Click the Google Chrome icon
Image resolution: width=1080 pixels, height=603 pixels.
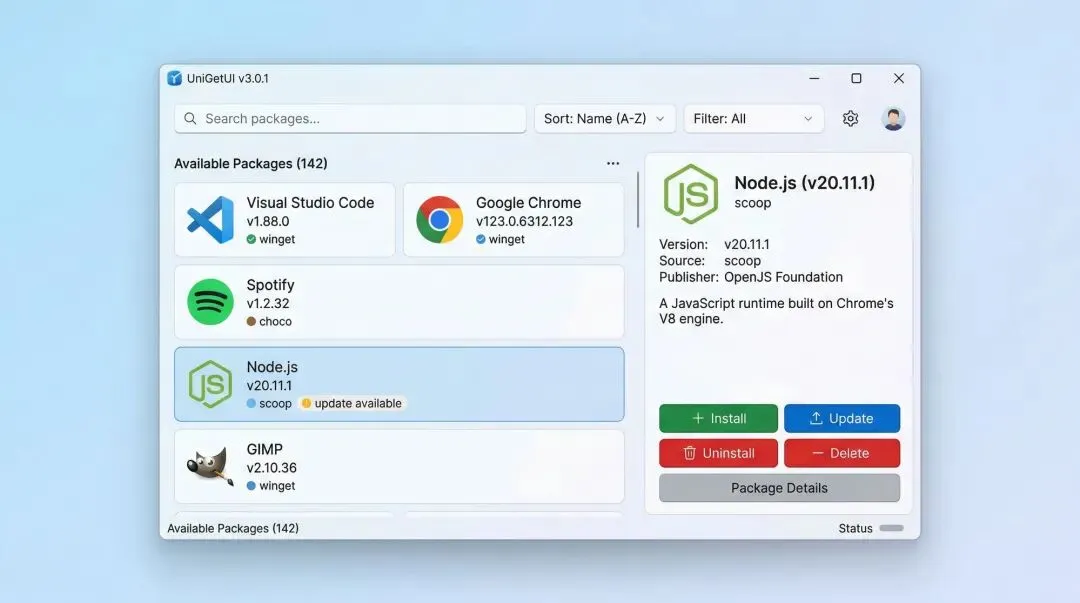tap(439, 220)
